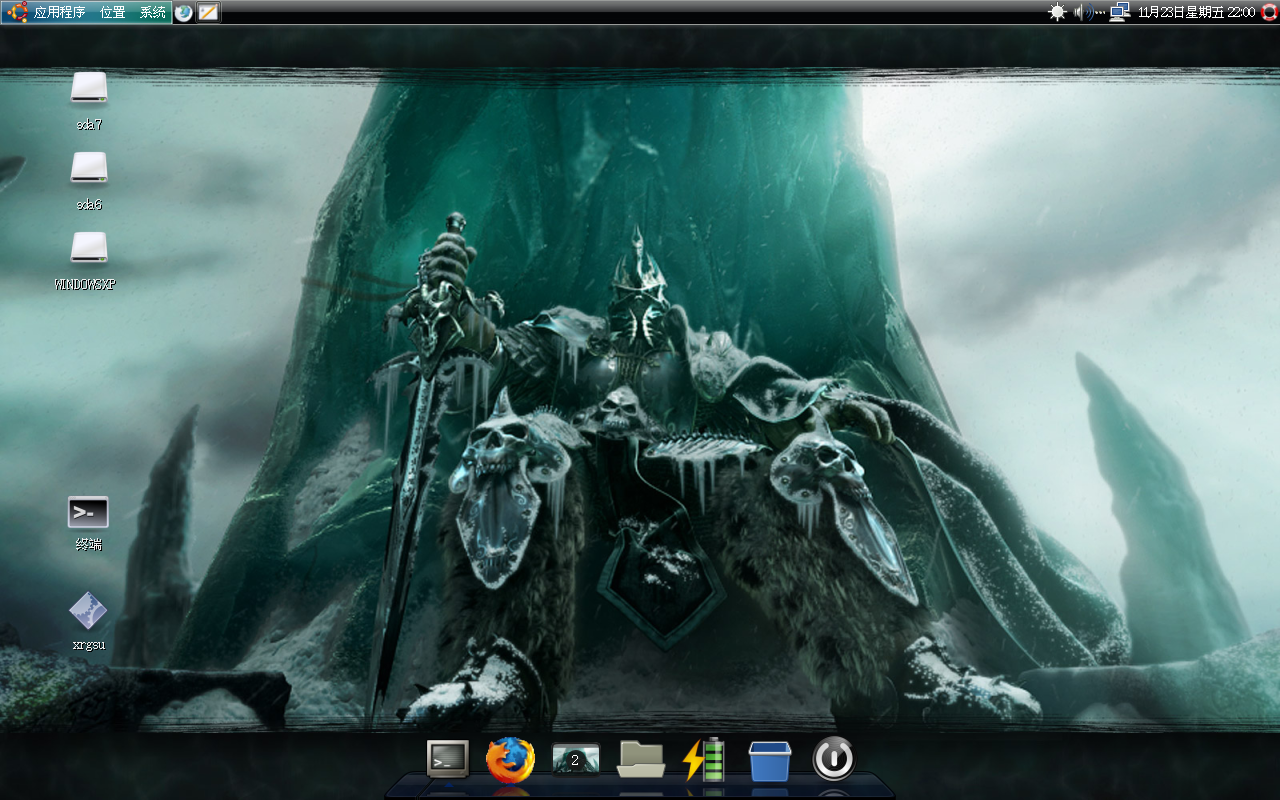The width and height of the screenshot is (1280, 800).
Task: Open the blue trash bin in the dock
Action: click(x=770, y=761)
